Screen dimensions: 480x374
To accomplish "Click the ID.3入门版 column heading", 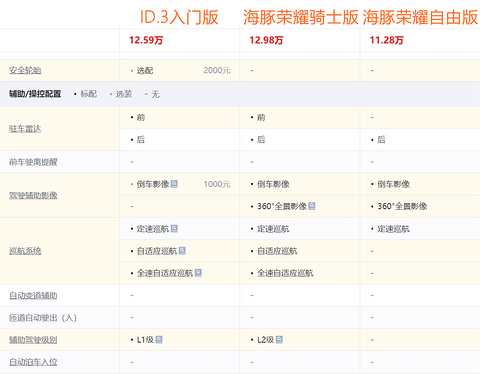I will click(x=179, y=17).
